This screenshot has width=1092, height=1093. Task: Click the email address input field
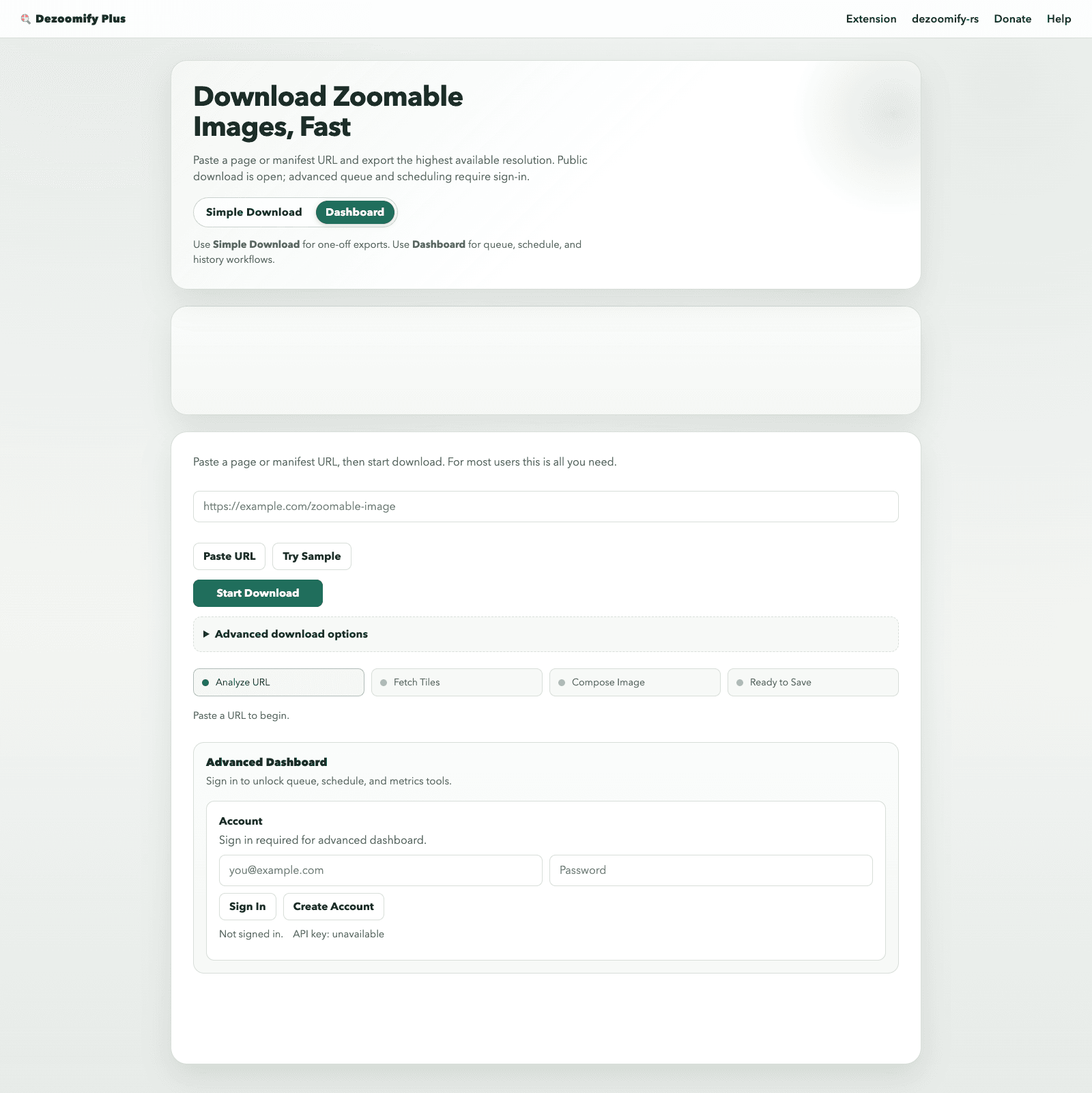coord(381,870)
